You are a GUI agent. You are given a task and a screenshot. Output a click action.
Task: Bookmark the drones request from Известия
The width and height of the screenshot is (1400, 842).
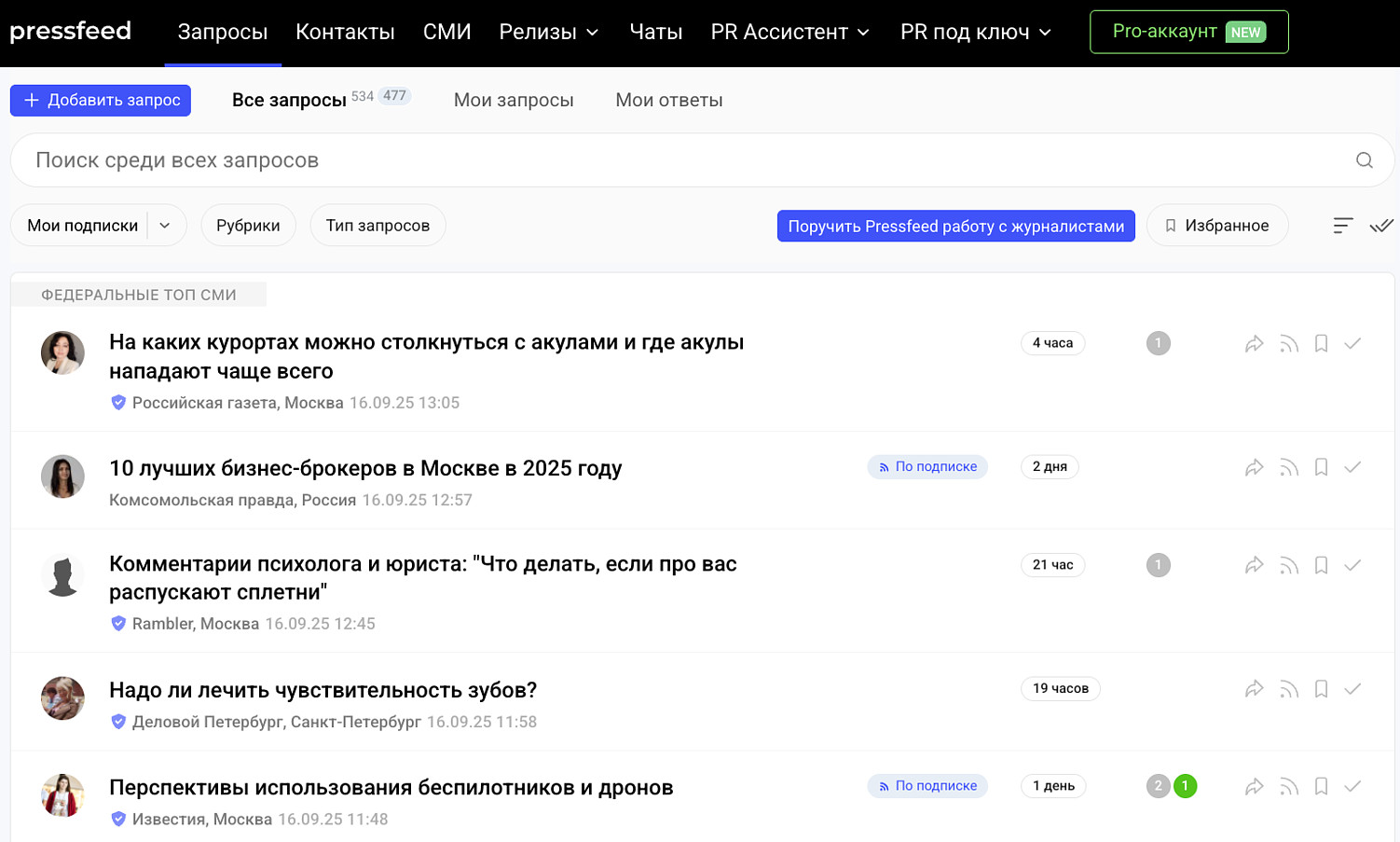coord(1321,787)
